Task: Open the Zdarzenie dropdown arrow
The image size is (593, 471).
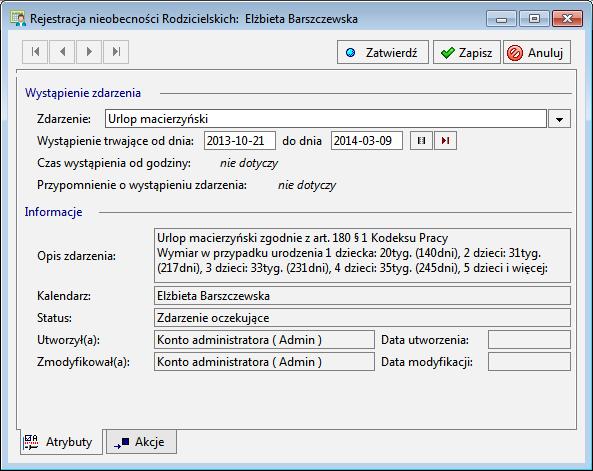Action: [559, 119]
